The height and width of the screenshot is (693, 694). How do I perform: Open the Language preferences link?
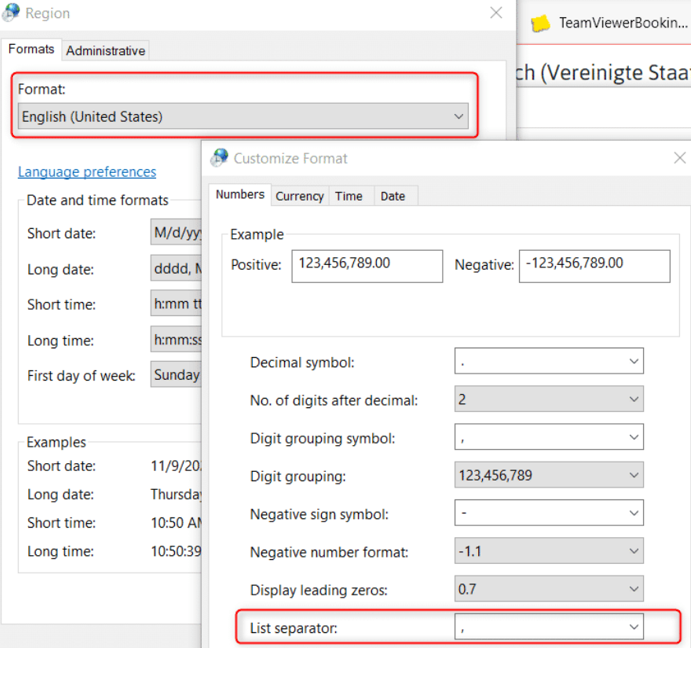point(87,172)
